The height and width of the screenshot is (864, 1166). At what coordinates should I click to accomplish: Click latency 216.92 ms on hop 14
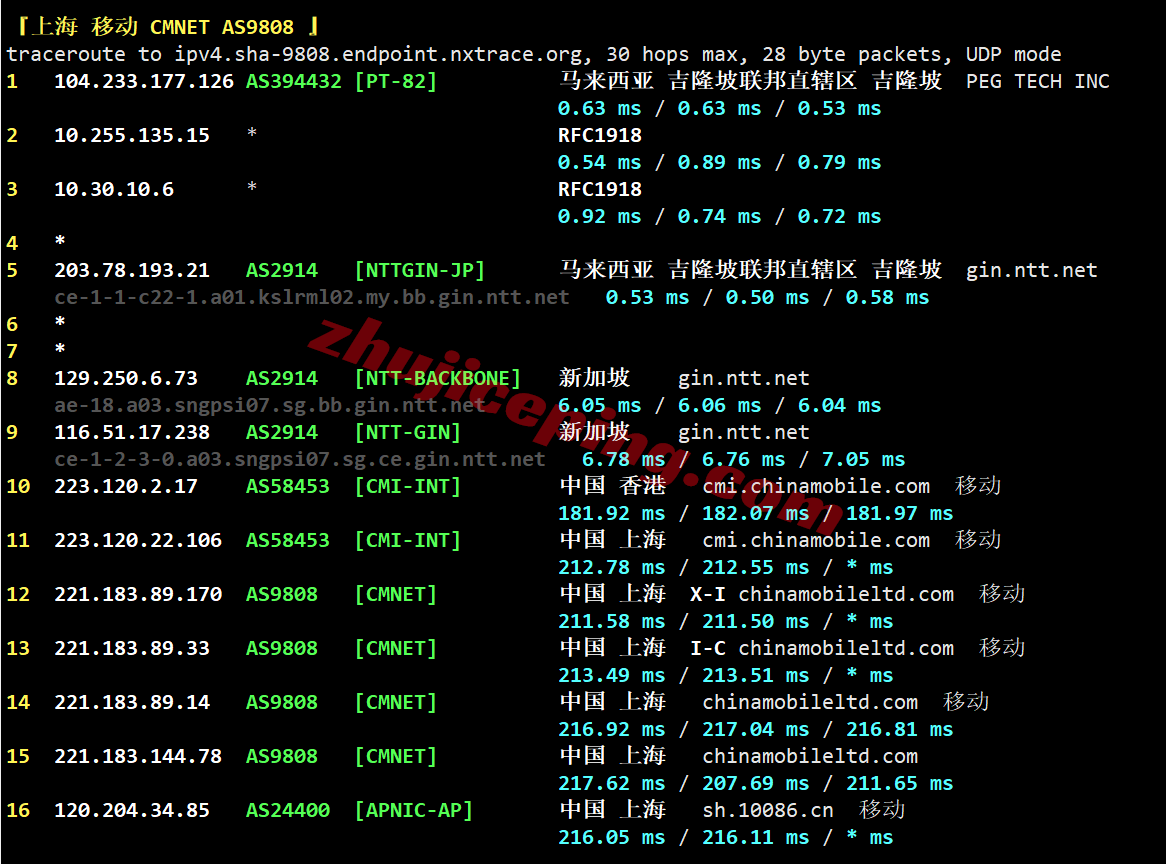coord(611,729)
